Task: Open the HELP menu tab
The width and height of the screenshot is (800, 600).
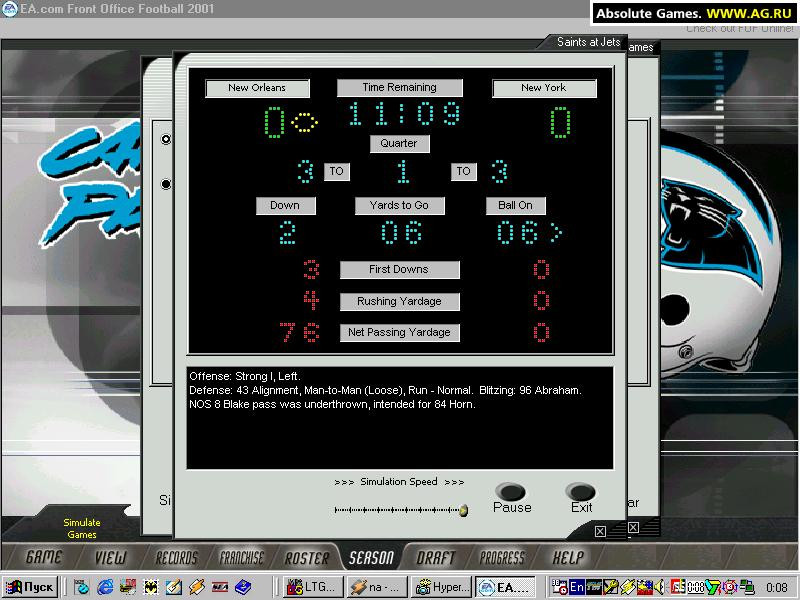Action: [x=568, y=557]
